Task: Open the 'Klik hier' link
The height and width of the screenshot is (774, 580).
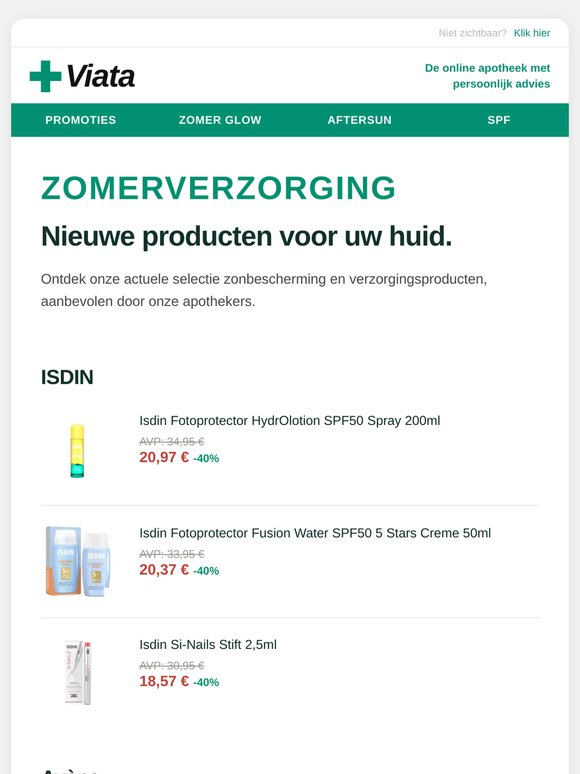Action: click(532, 33)
